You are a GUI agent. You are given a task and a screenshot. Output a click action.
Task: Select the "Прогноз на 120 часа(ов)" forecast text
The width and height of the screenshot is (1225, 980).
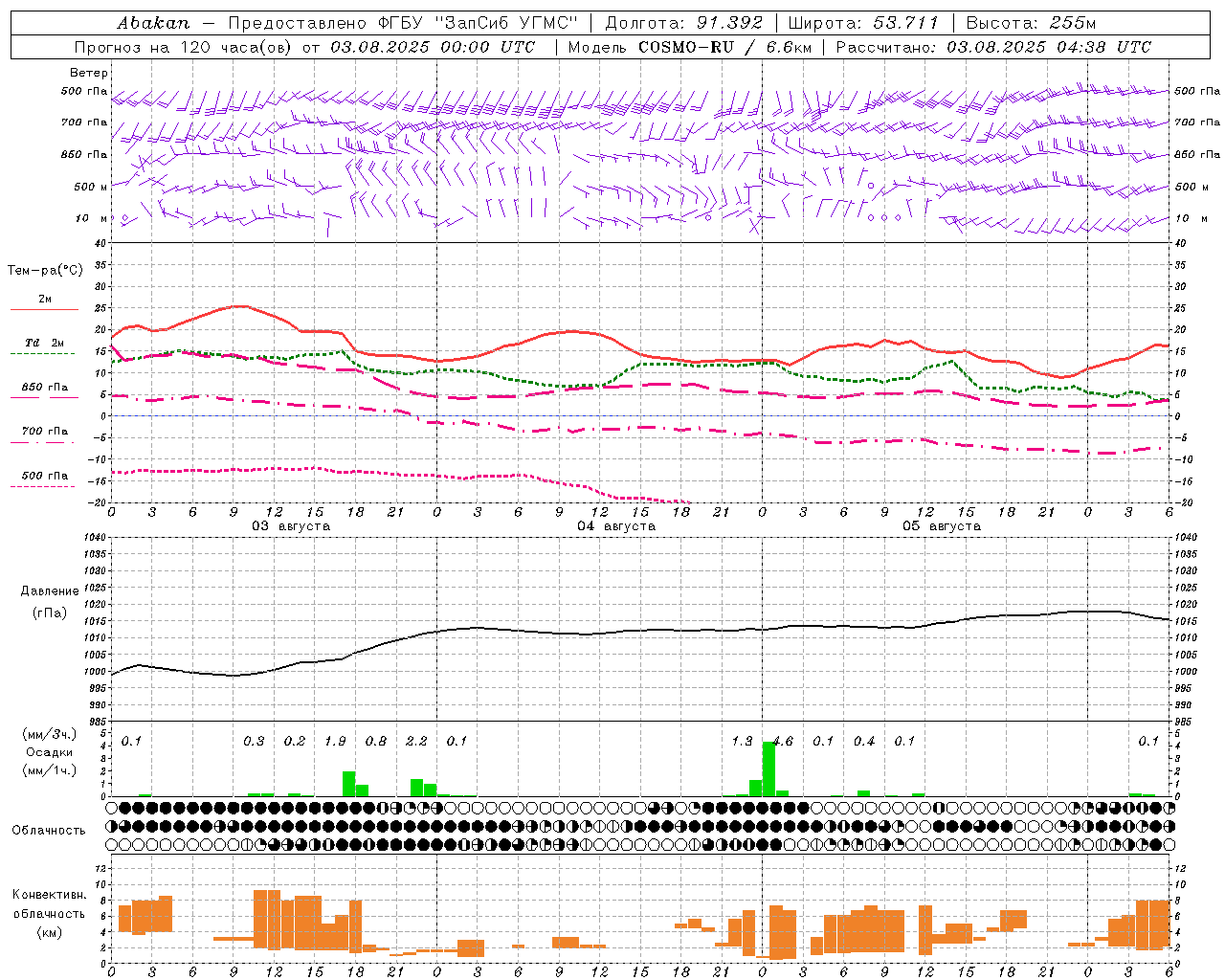[x=185, y=47]
